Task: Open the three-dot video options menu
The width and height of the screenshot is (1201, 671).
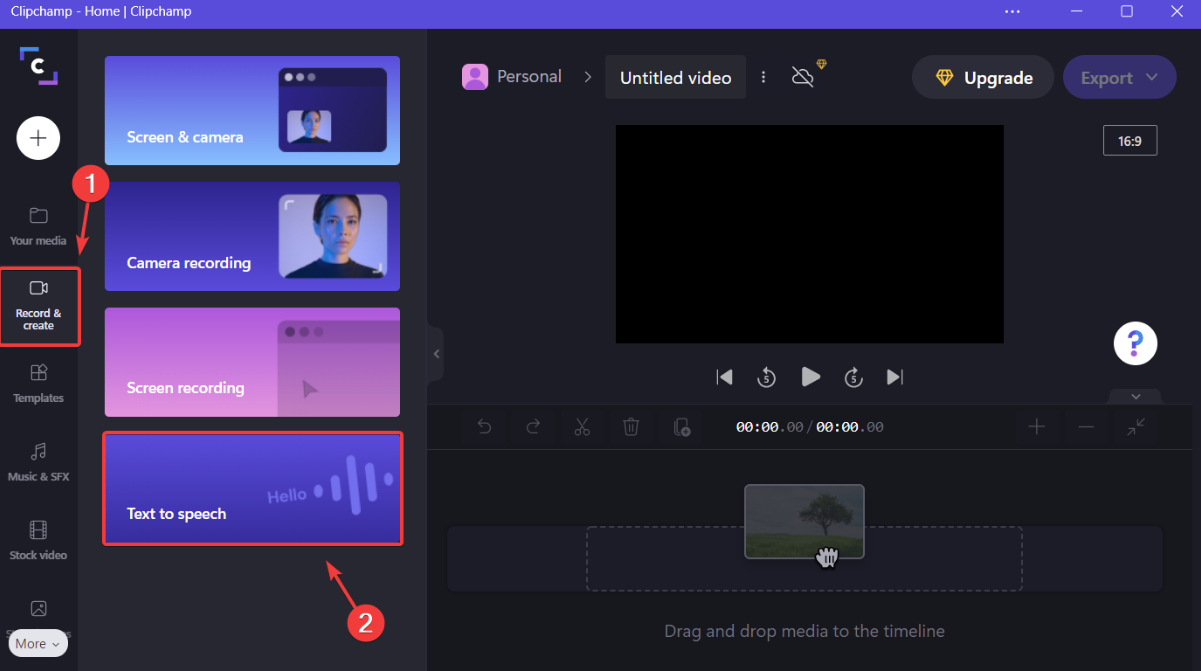Action: (764, 77)
